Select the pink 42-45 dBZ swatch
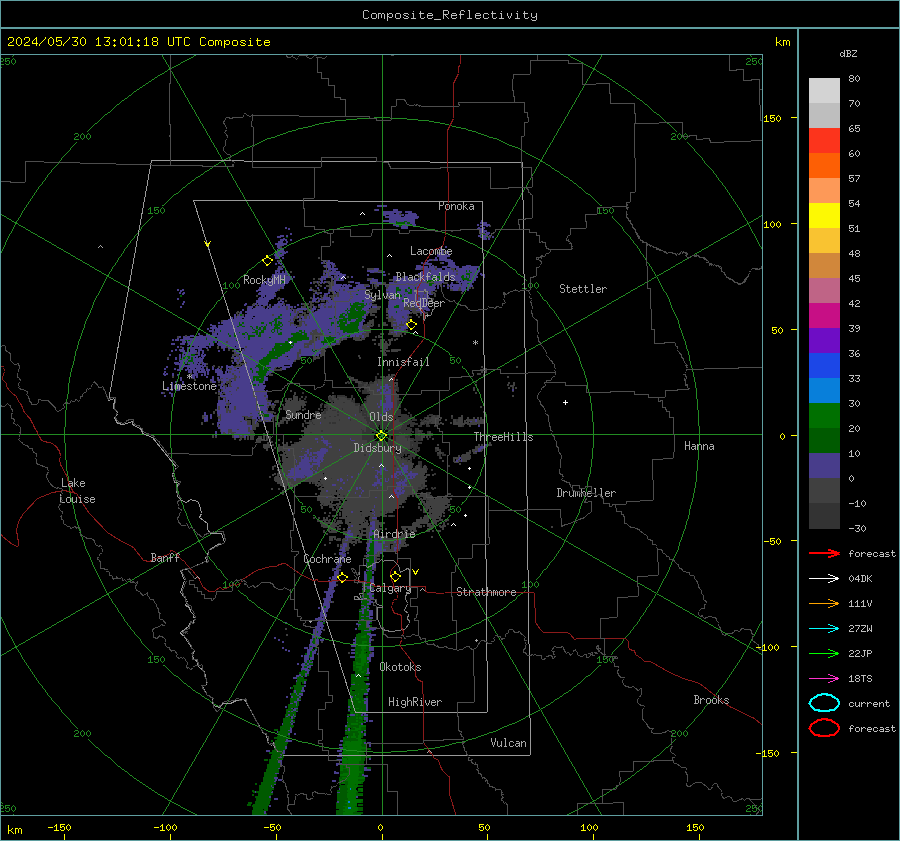 coord(824,290)
